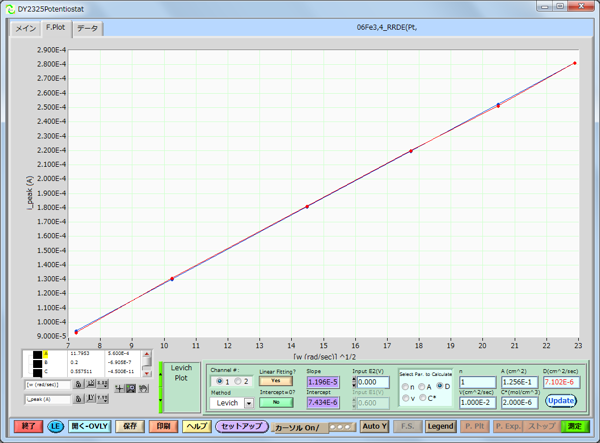Toggle Intercept=0 No button
600x443 pixels.
(276, 402)
